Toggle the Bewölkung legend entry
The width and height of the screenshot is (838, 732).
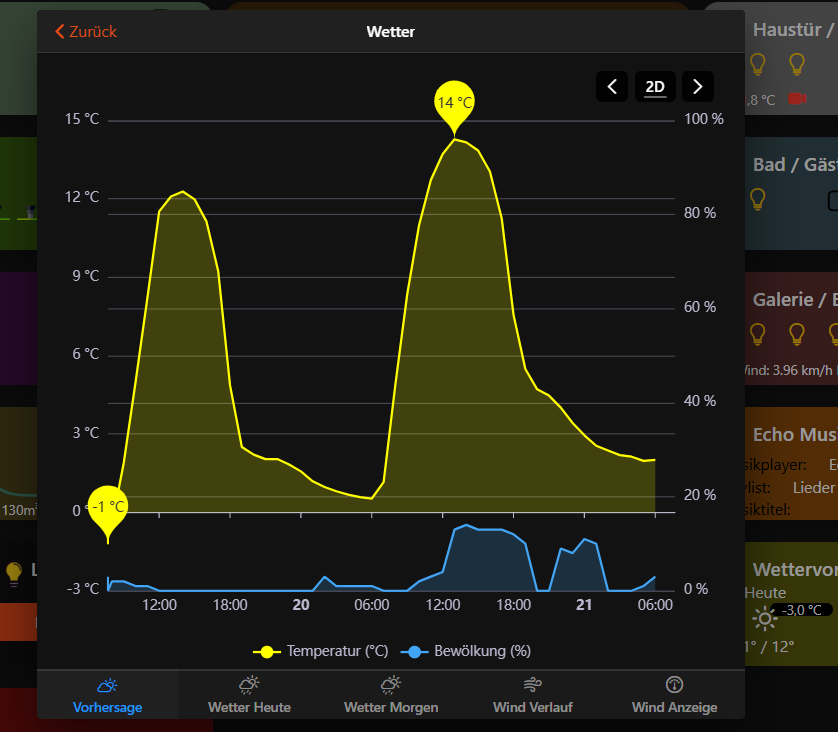(x=465, y=650)
